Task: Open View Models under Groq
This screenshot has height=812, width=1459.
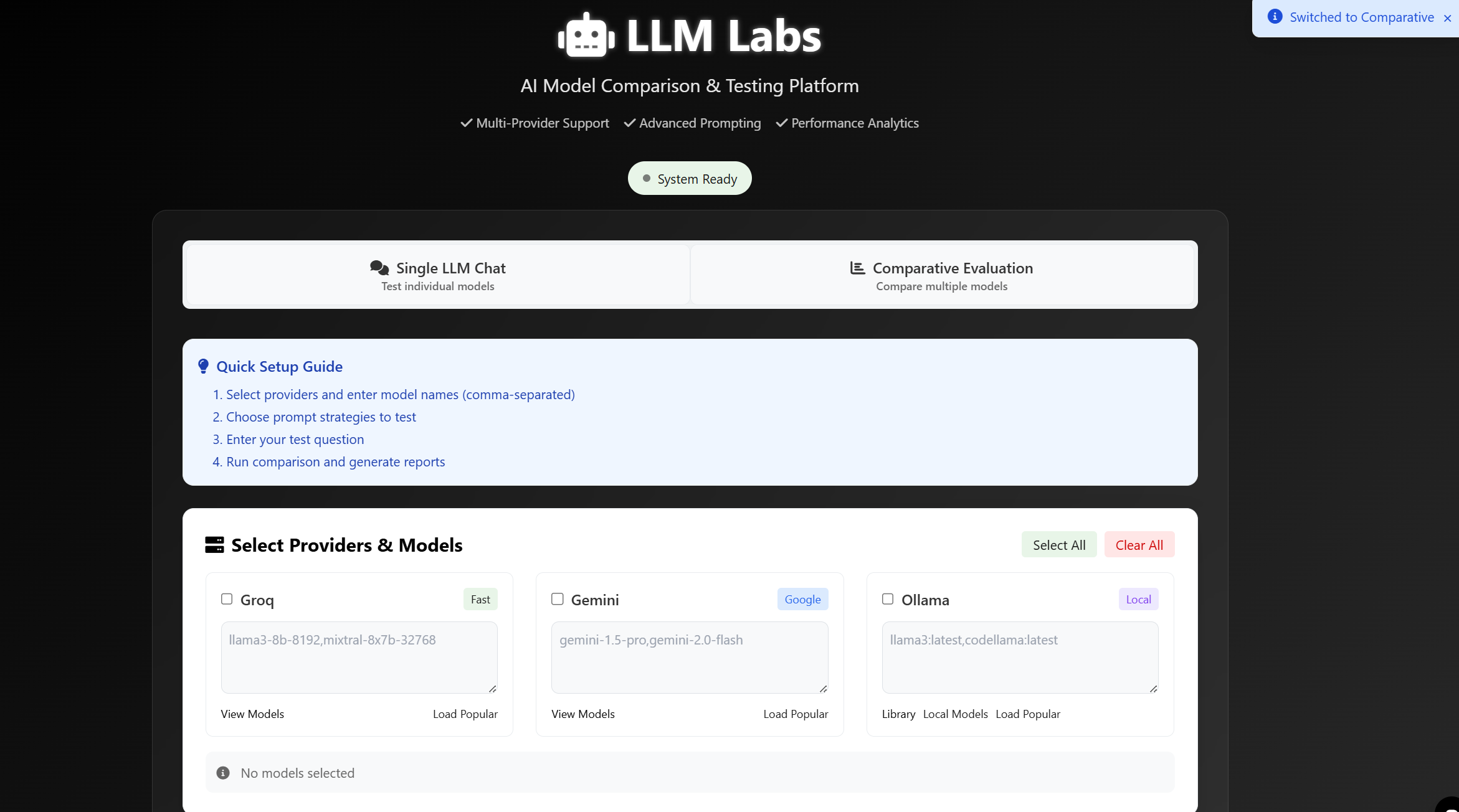Action: point(252,714)
